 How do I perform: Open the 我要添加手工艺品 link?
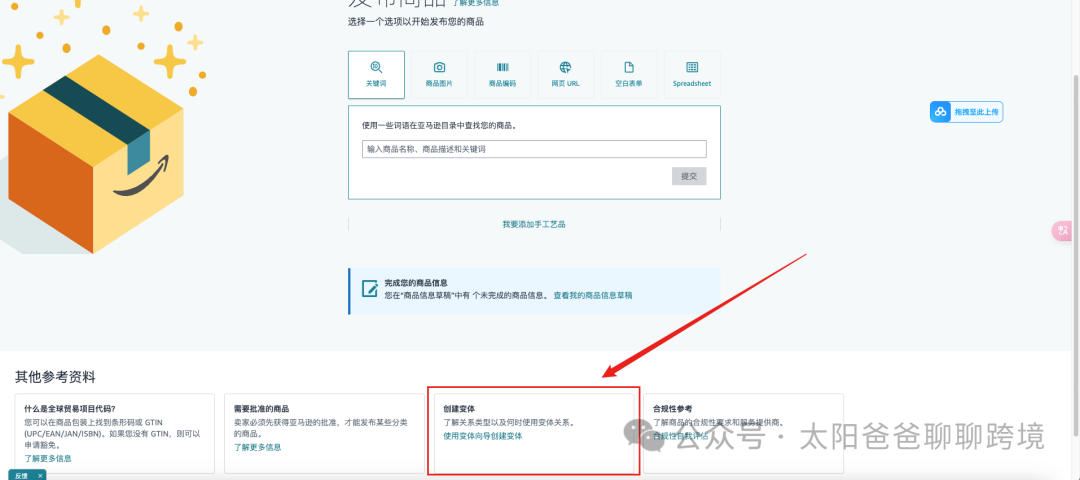click(534, 225)
